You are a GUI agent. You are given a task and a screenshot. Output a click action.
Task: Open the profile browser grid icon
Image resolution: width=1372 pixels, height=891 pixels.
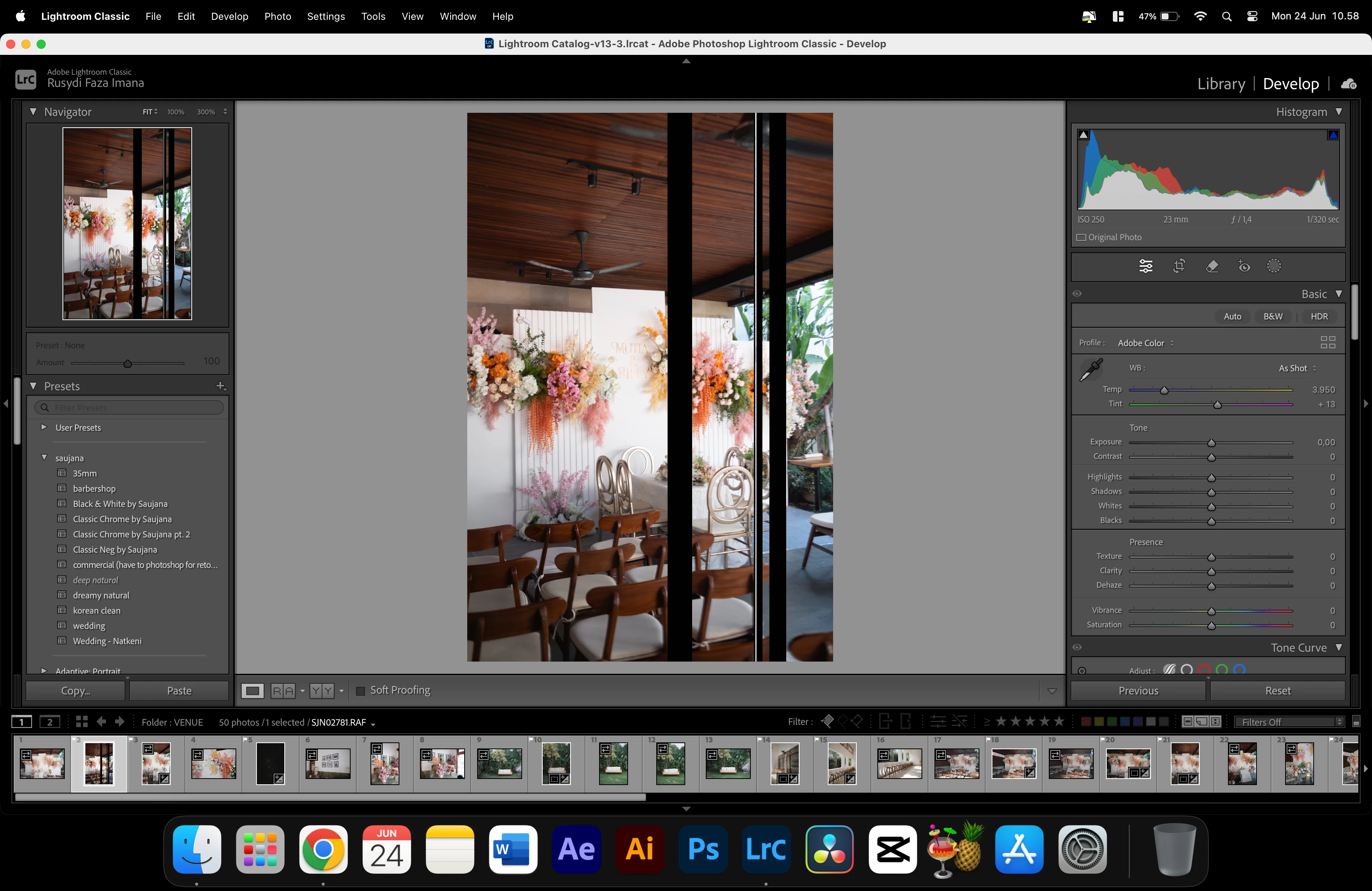click(1328, 342)
